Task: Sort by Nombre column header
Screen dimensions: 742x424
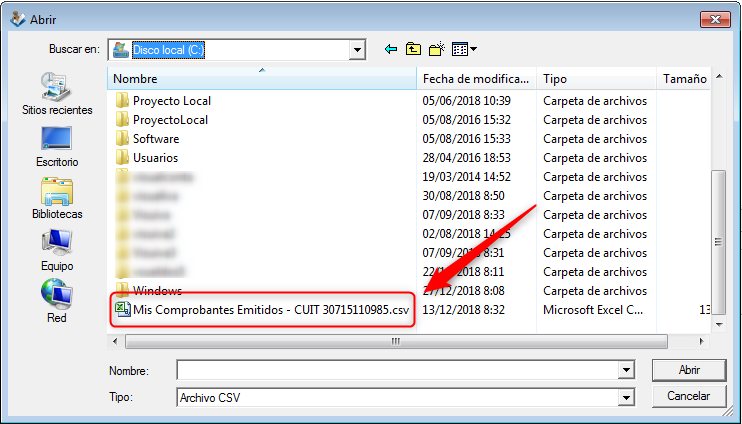Action: click(x=260, y=78)
